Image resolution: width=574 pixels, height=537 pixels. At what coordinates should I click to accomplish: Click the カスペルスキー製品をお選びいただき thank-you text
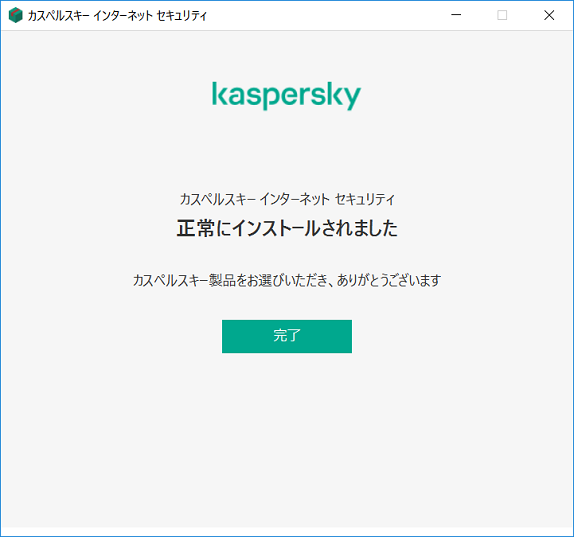[x=287, y=280]
